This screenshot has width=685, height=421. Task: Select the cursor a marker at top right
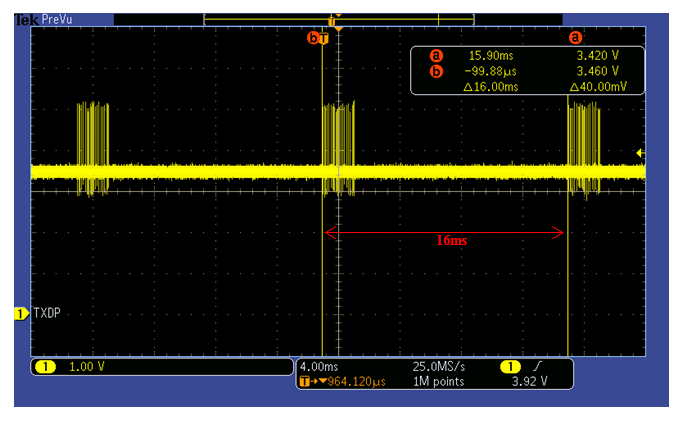click(x=575, y=38)
